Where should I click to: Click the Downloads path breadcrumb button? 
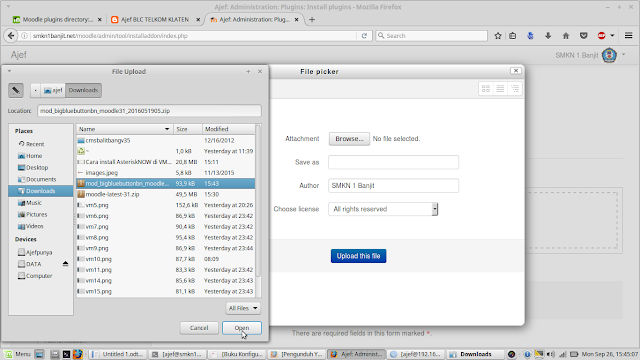[83, 90]
